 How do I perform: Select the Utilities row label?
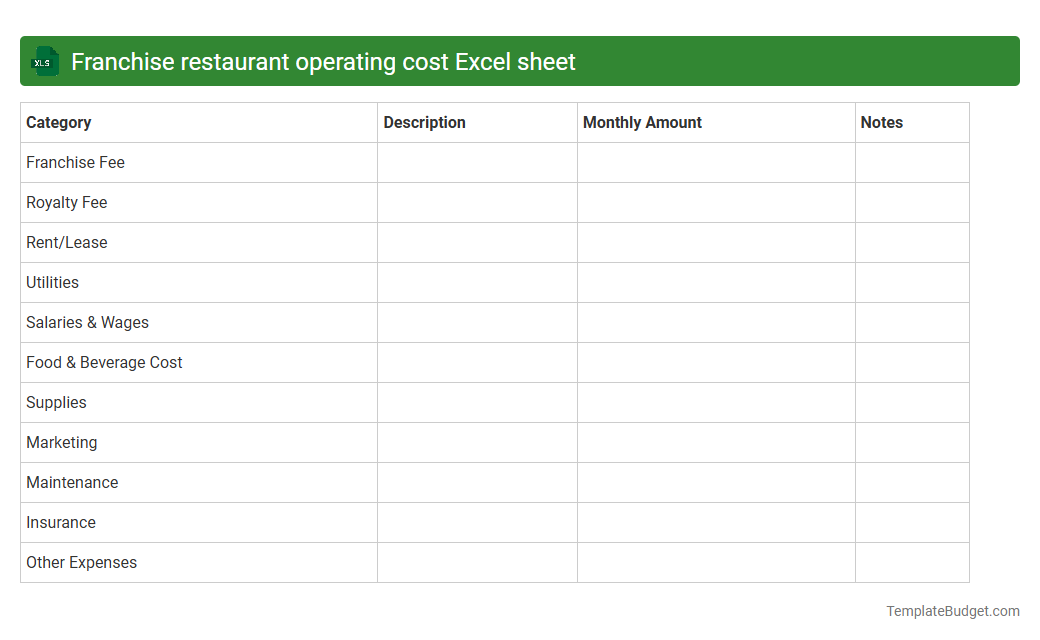[x=52, y=282]
